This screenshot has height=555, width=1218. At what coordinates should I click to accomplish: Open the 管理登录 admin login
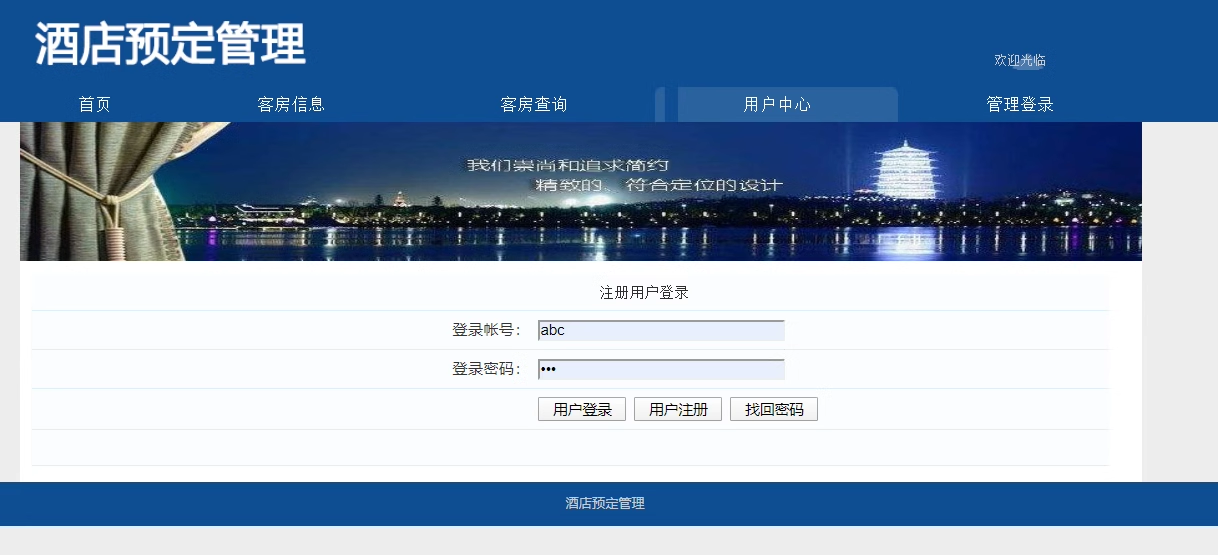click(1020, 104)
